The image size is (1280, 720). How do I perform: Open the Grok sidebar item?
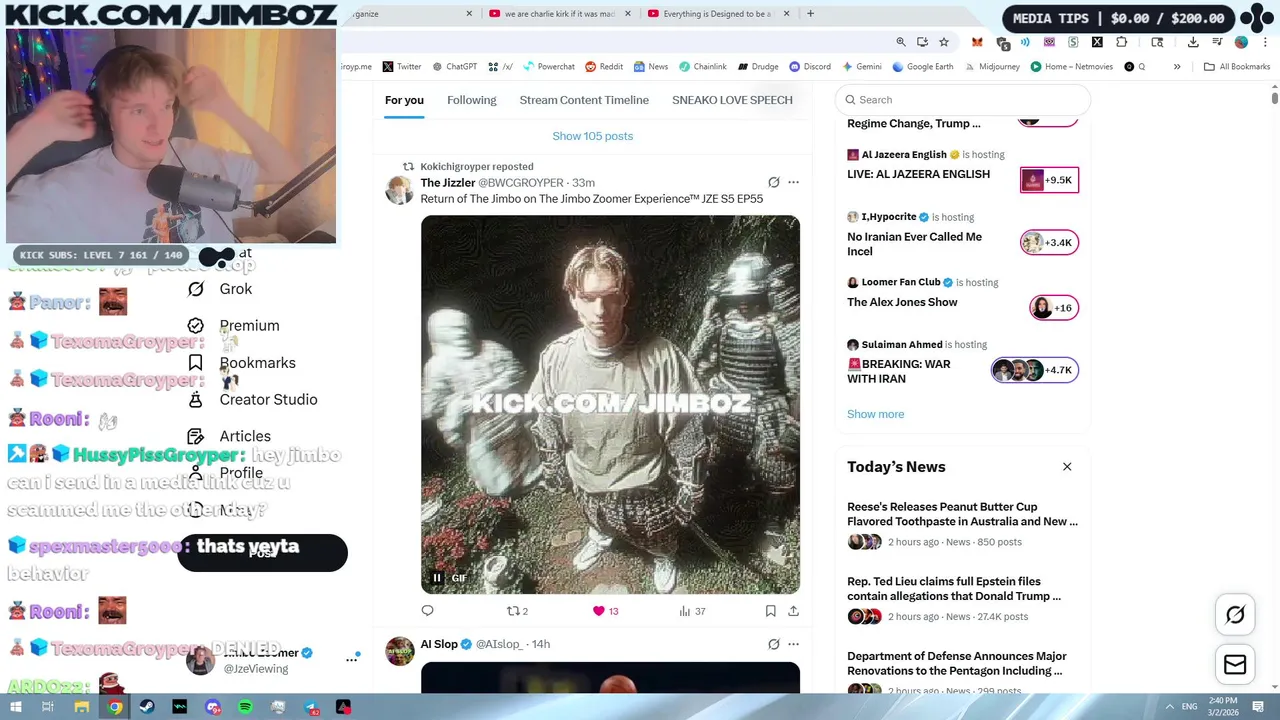(221, 289)
